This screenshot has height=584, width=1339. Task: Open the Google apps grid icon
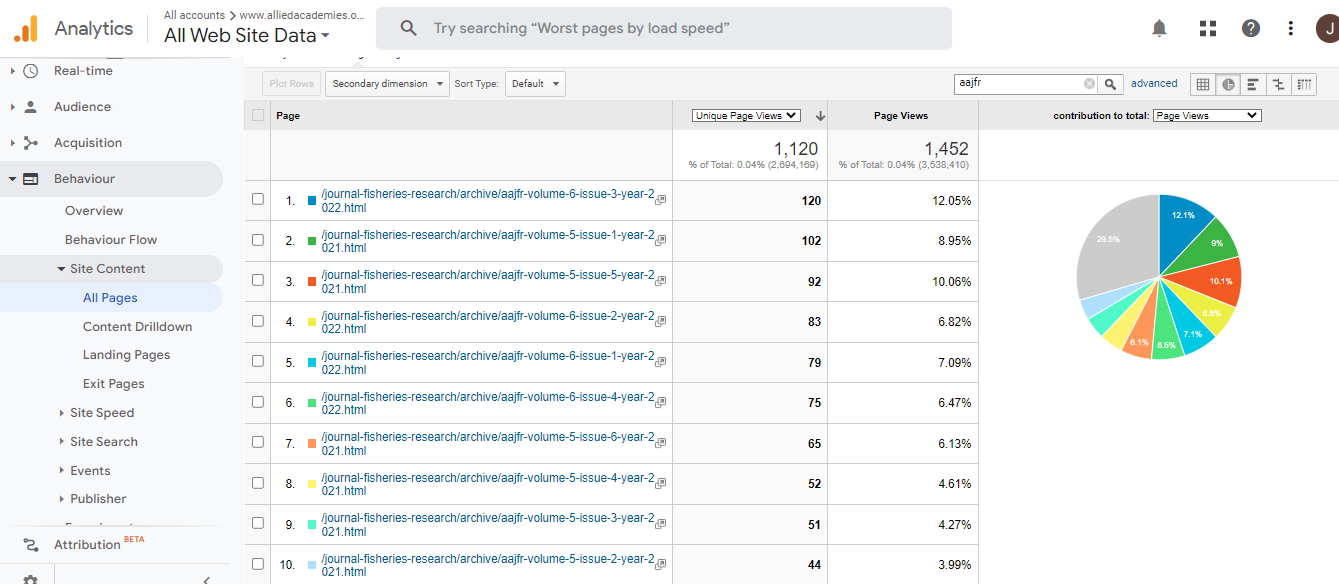tap(1207, 28)
